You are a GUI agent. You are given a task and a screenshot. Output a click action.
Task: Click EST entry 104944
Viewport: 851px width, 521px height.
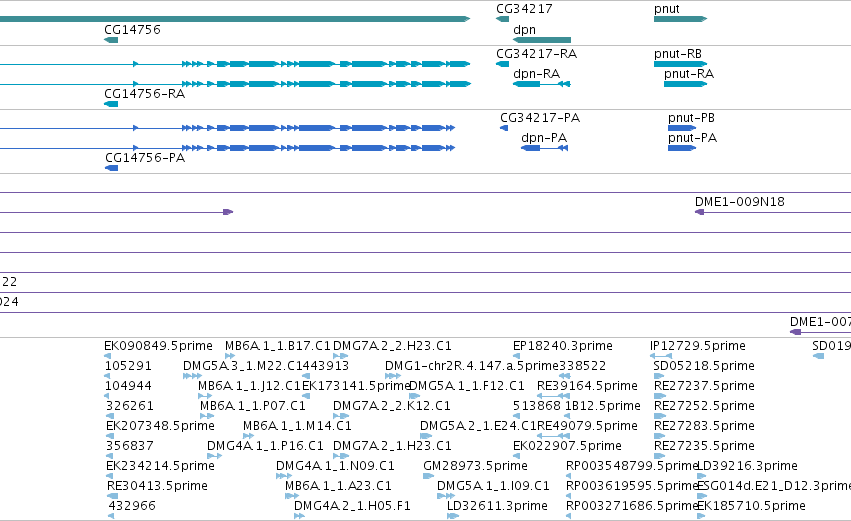pos(128,386)
